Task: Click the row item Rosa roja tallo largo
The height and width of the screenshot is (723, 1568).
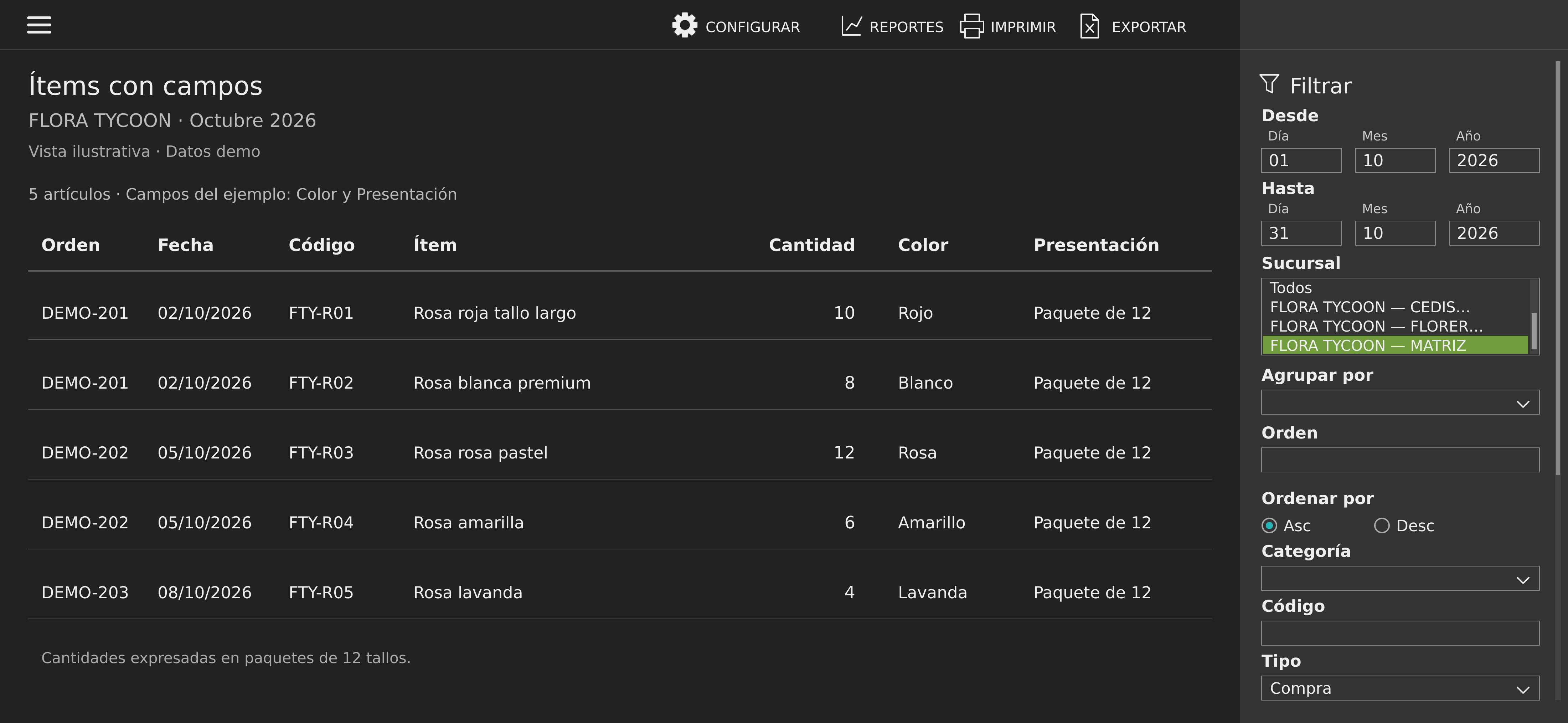Action: [x=494, y=313]
